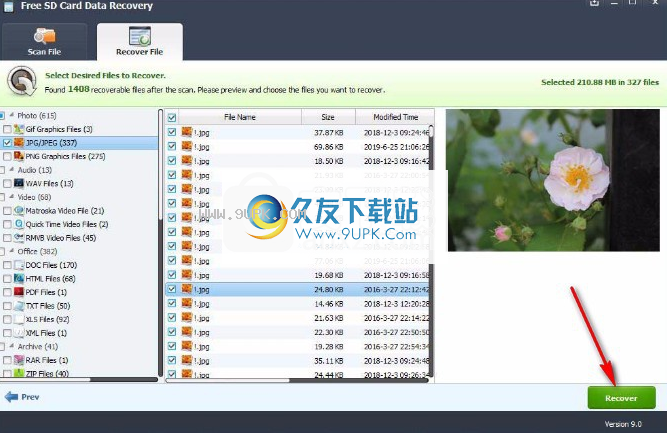670x434 pixels.
Task: Click the Recover File tab icon
Action: pyautogui.click(x=140, y=36)
